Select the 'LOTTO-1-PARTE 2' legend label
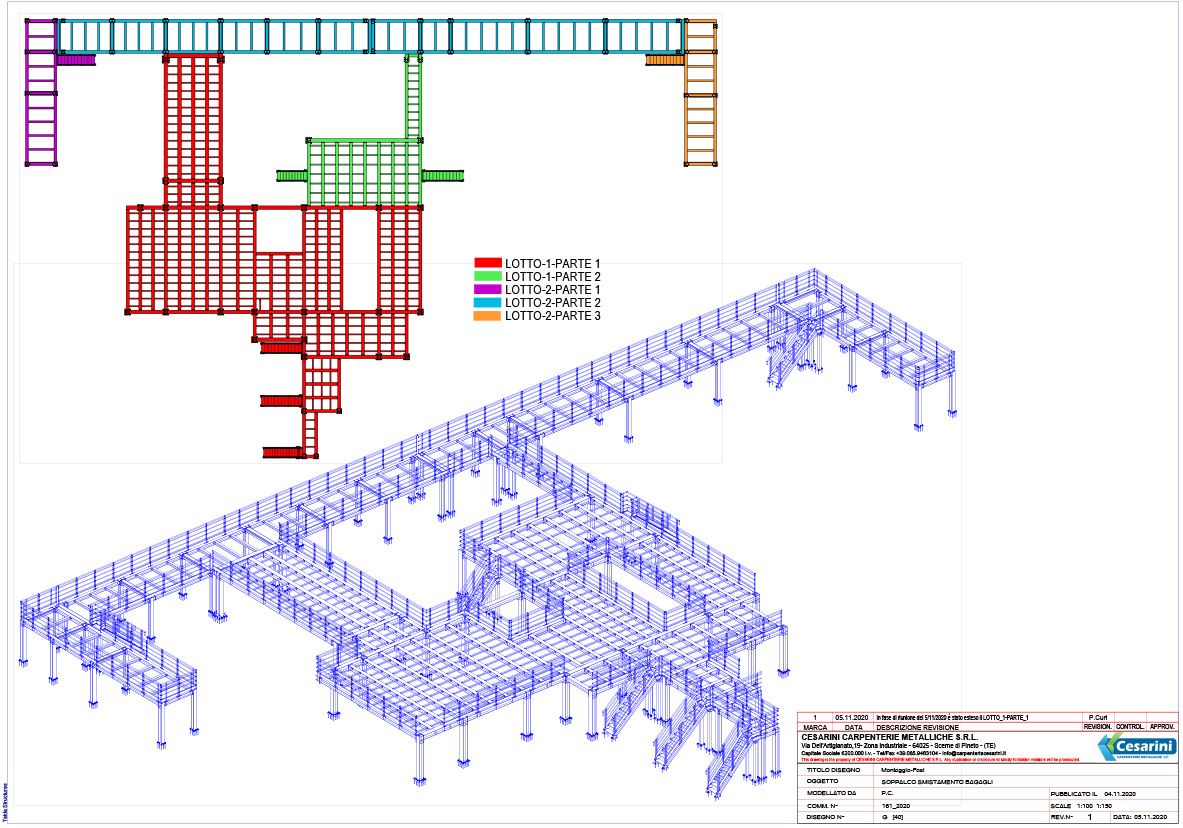The height and width of the screenshot is (828, 1183). click(x=553, y=277)
